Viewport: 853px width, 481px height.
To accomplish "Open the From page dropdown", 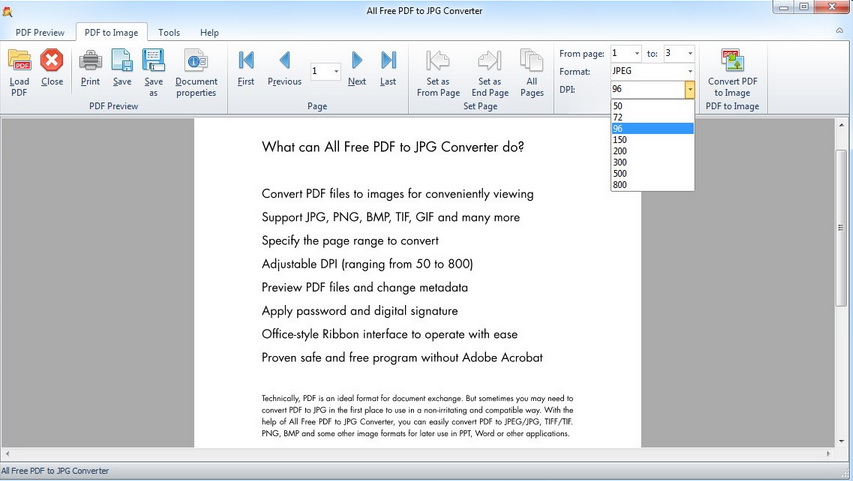I will [x=637, y=53].
